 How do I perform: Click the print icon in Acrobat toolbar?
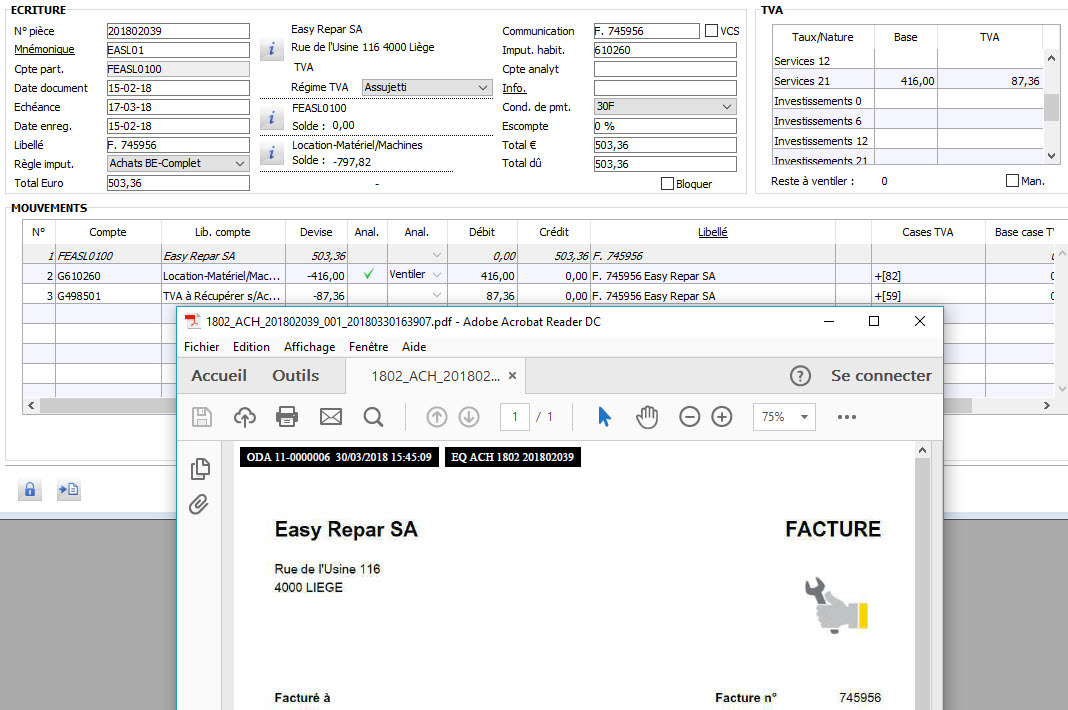[287, 417]
